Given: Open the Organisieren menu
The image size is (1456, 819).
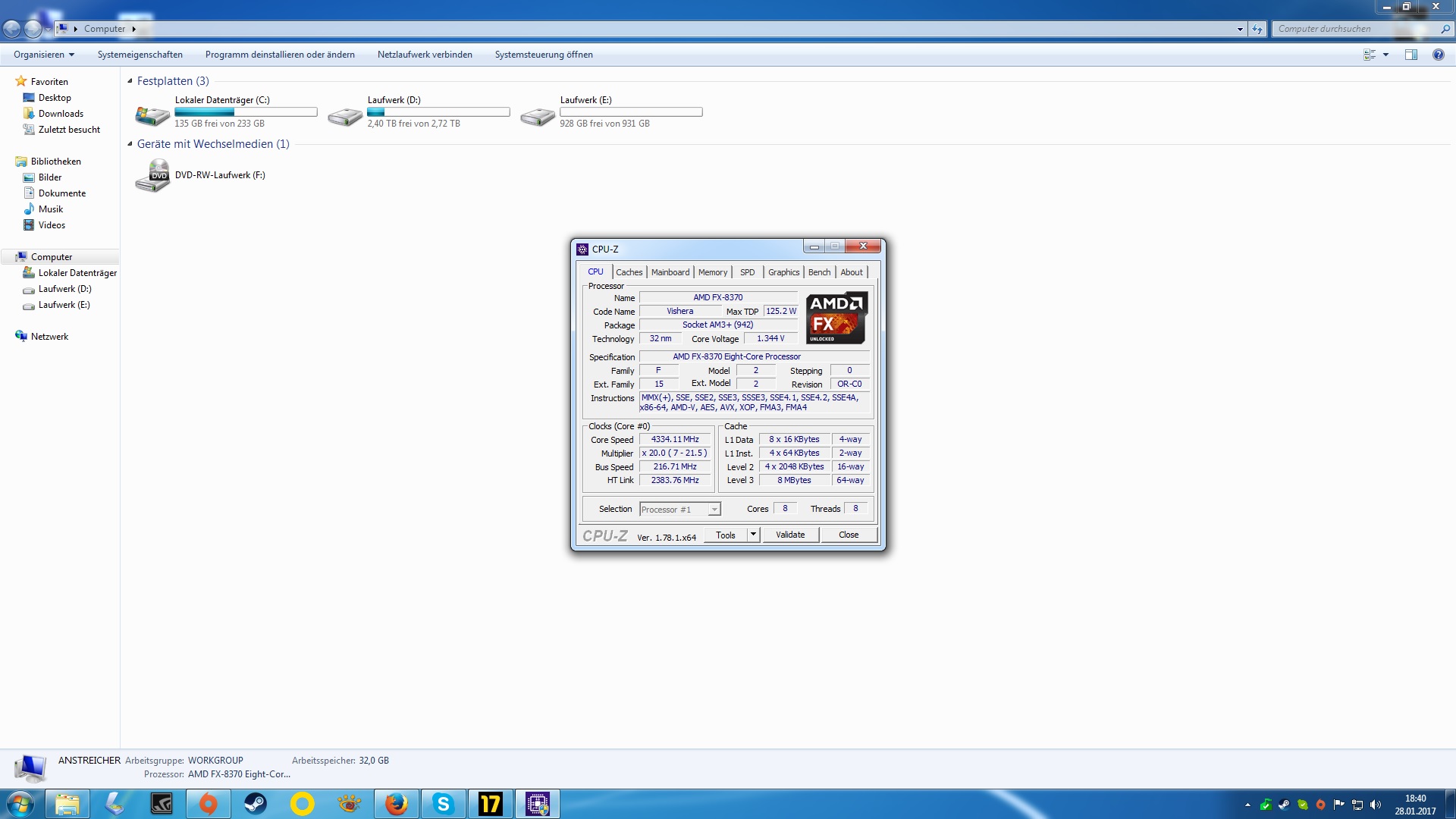Looking at the screenshot, I should pyautogui.click(x=44, y=55).
